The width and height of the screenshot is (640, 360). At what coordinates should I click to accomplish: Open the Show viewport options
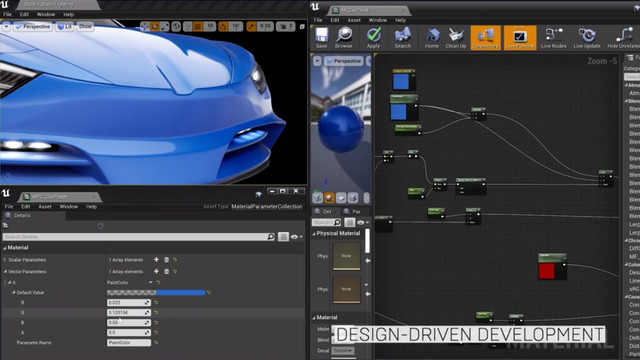(85, 27)
